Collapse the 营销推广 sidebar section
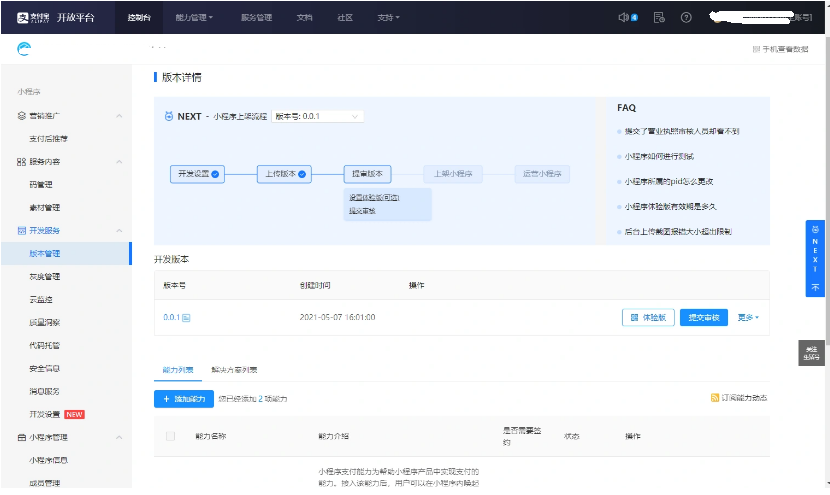 click(x=119, y=116)
